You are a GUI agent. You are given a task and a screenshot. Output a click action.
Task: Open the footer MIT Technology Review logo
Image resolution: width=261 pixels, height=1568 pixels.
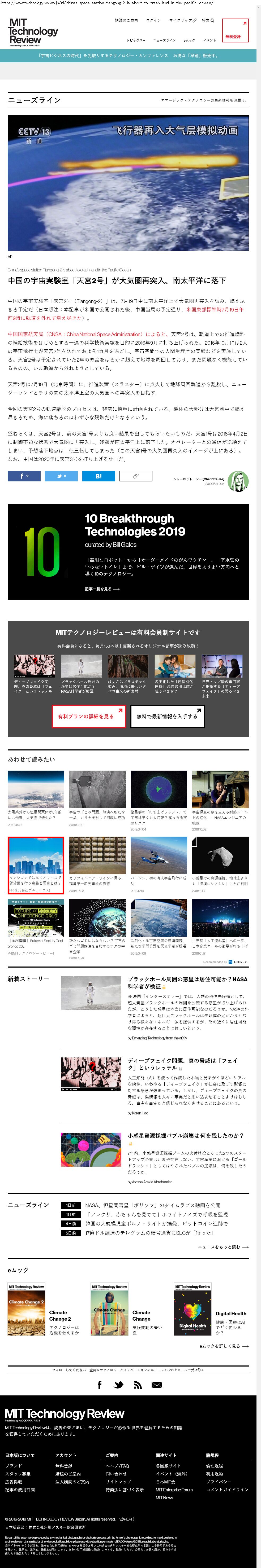(64, 1414)
